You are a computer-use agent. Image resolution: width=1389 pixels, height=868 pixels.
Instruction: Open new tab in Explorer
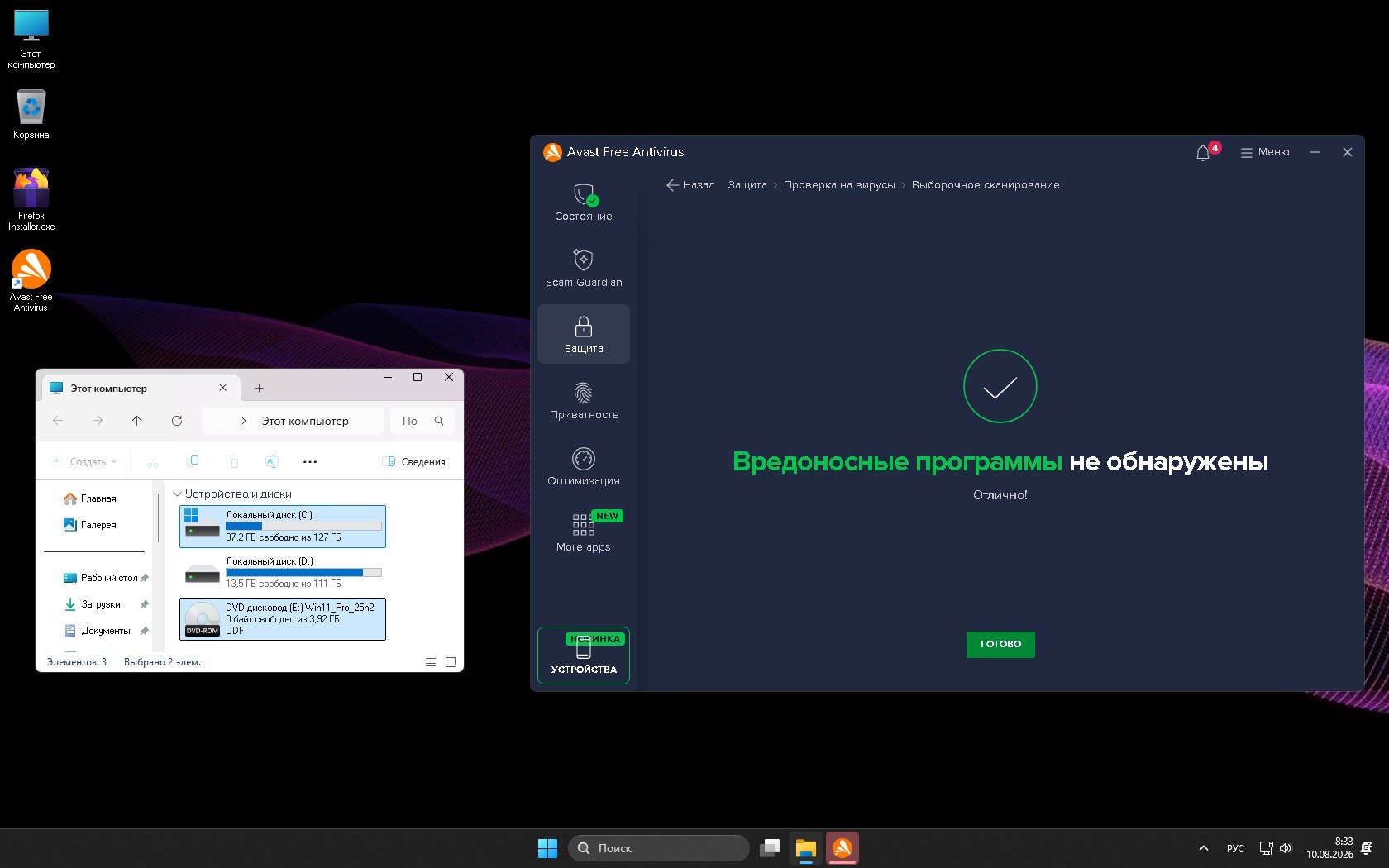coord(259,388)
